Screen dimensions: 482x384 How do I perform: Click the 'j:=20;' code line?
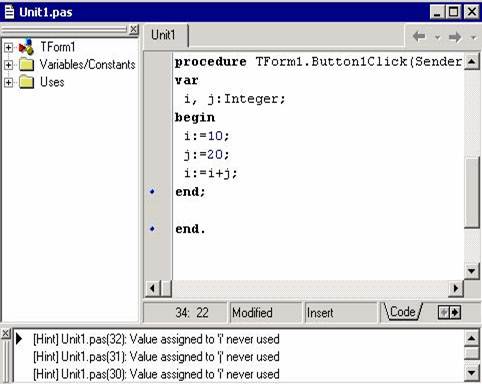pyautogui.click(x=207, y=155)
